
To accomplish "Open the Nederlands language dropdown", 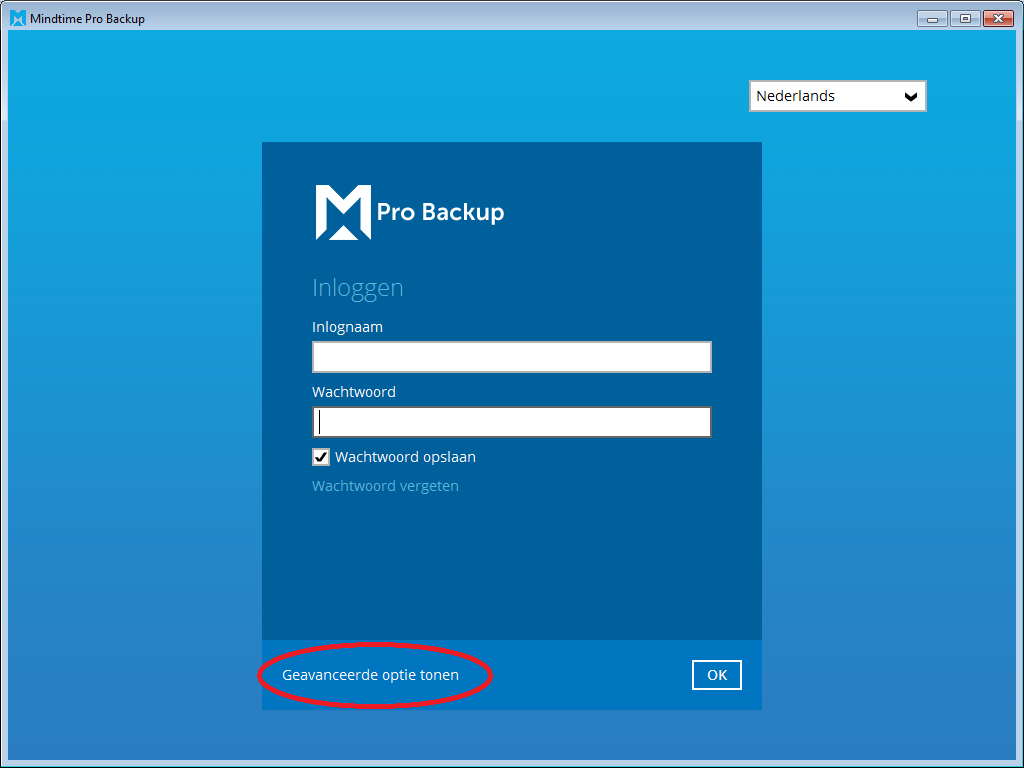I will tap(837, 96).
